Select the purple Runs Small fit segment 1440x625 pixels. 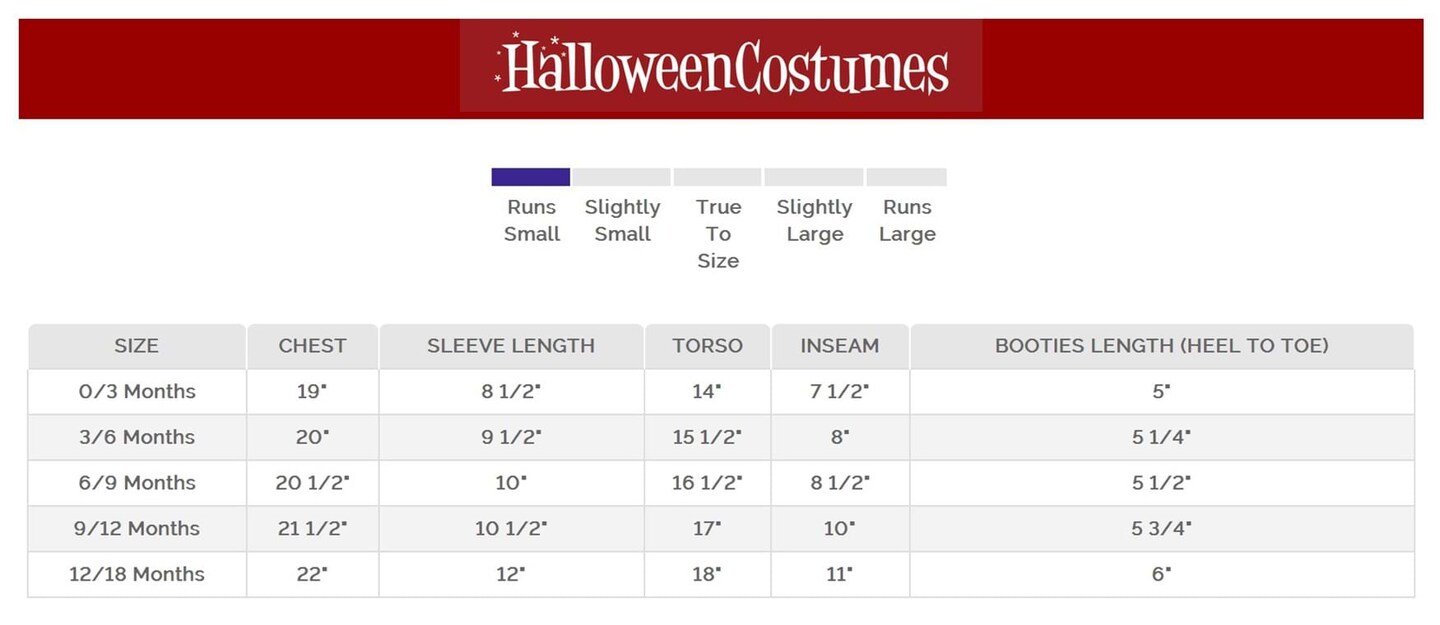click(530, 177)
